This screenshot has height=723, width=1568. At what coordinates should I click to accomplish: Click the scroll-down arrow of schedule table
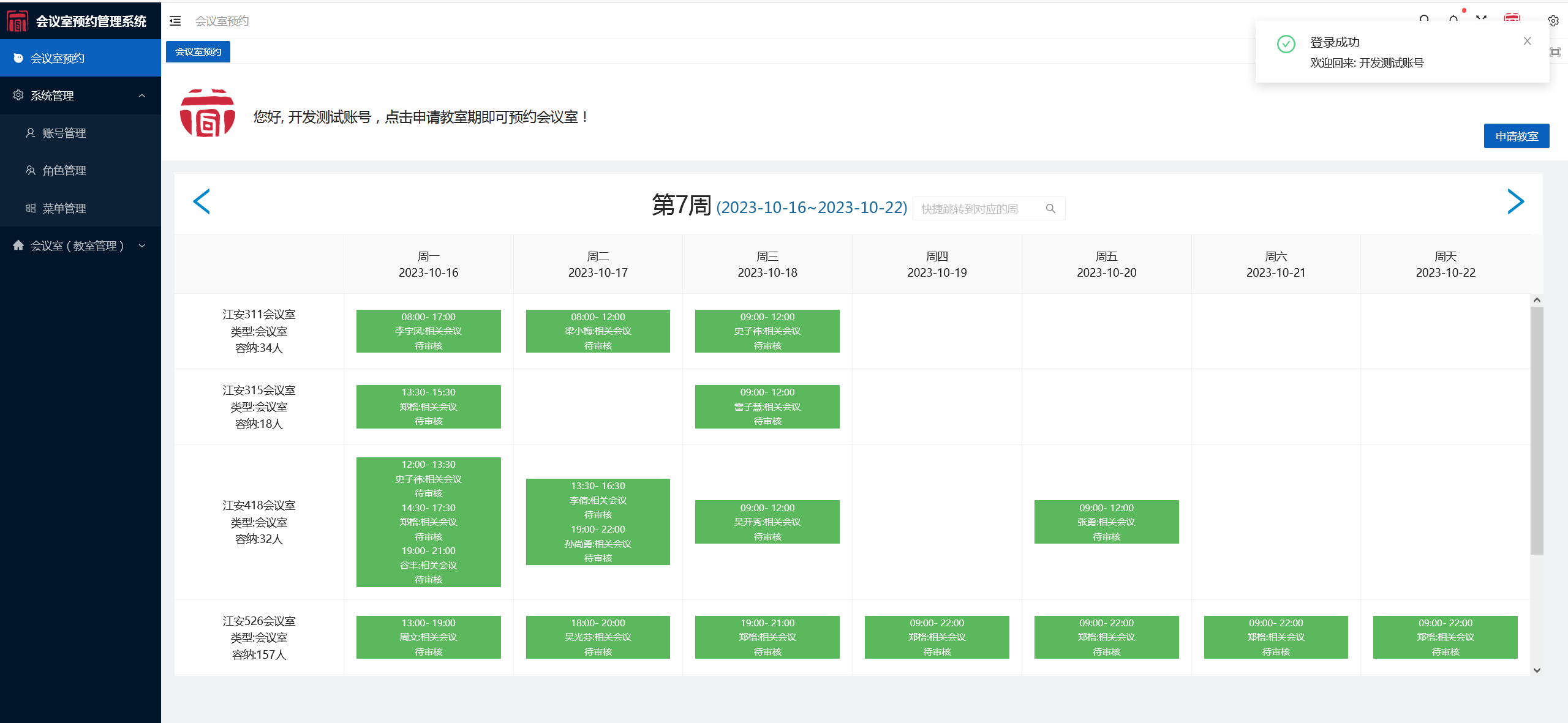pyautogui.click(x=1536, y=670)
